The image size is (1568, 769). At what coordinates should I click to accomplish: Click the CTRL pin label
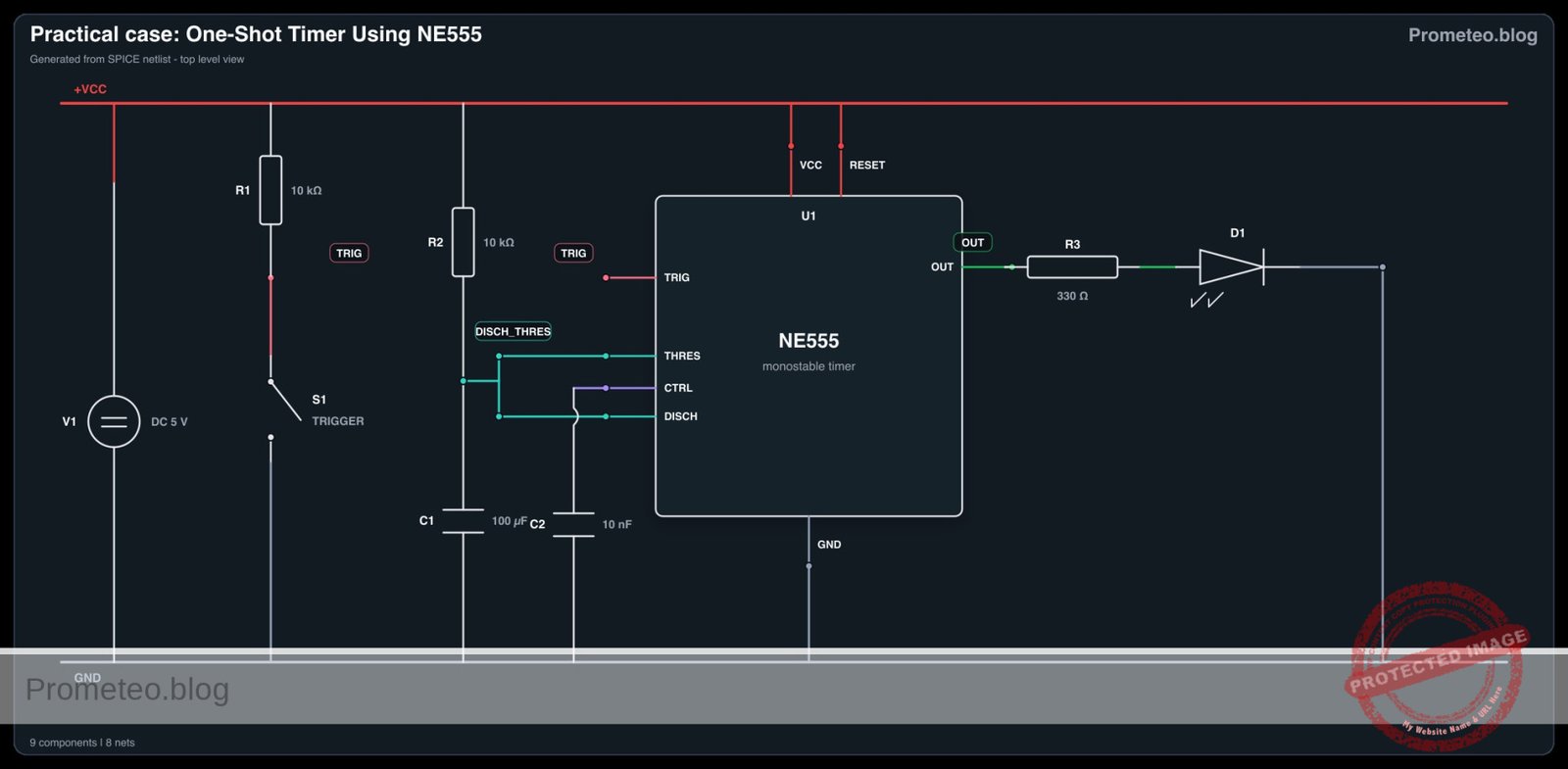click(678, 388)
